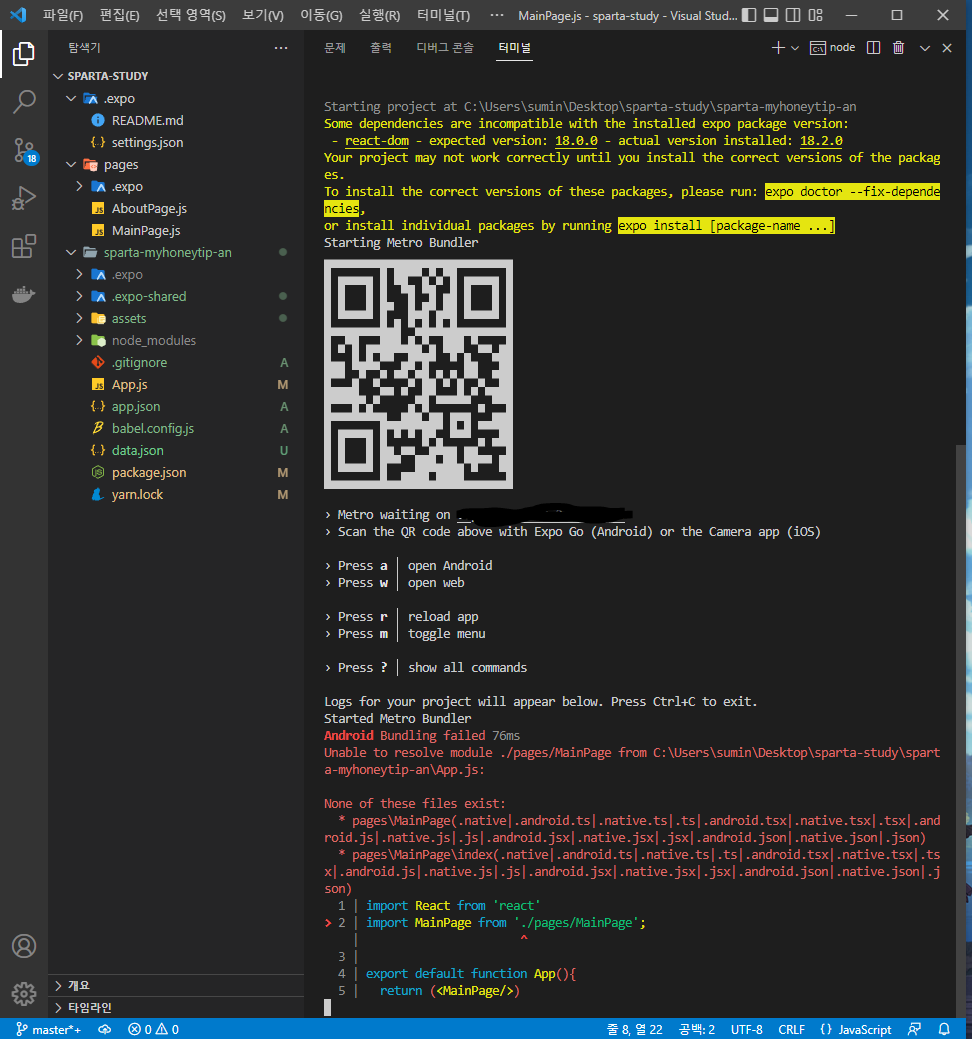
Task: Expand the 개요 outline section
Action: pyautogui.click(x=176, y=985)
